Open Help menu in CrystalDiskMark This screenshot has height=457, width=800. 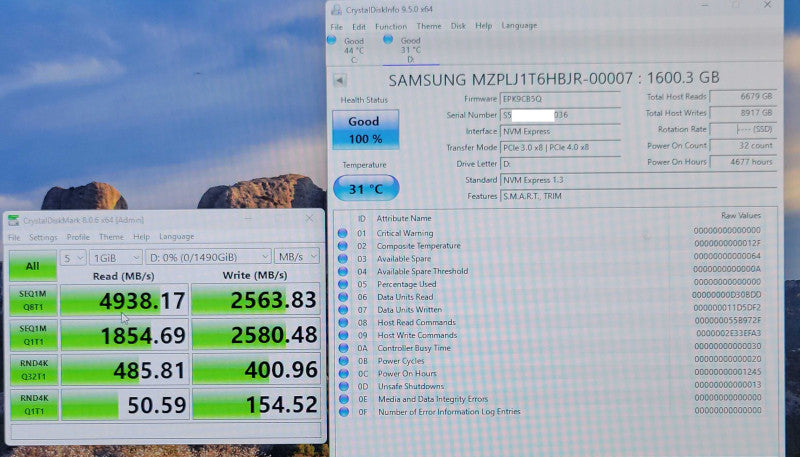click(141, 237)
